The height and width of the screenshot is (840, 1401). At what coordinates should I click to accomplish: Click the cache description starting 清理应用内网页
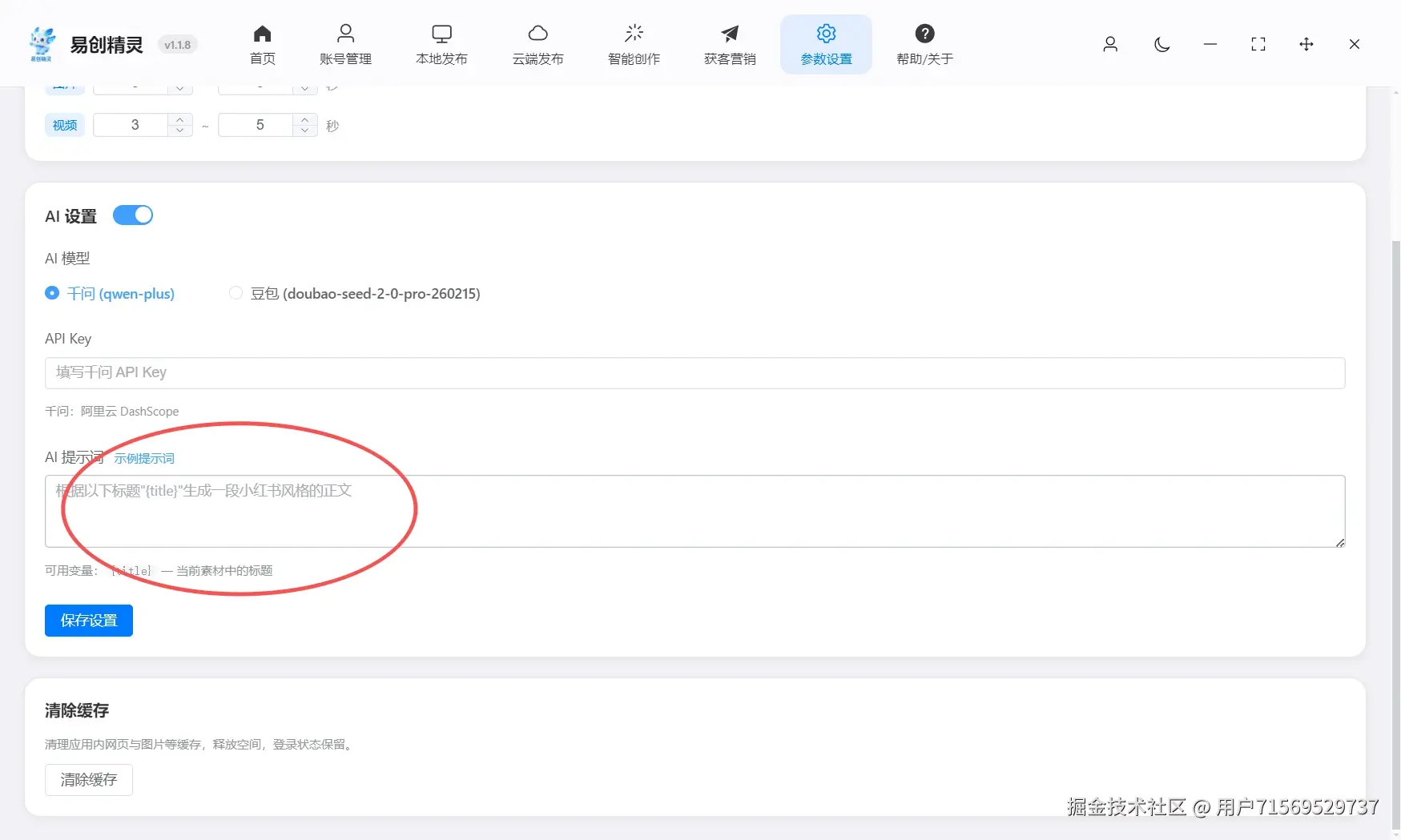tap(199, 745)
